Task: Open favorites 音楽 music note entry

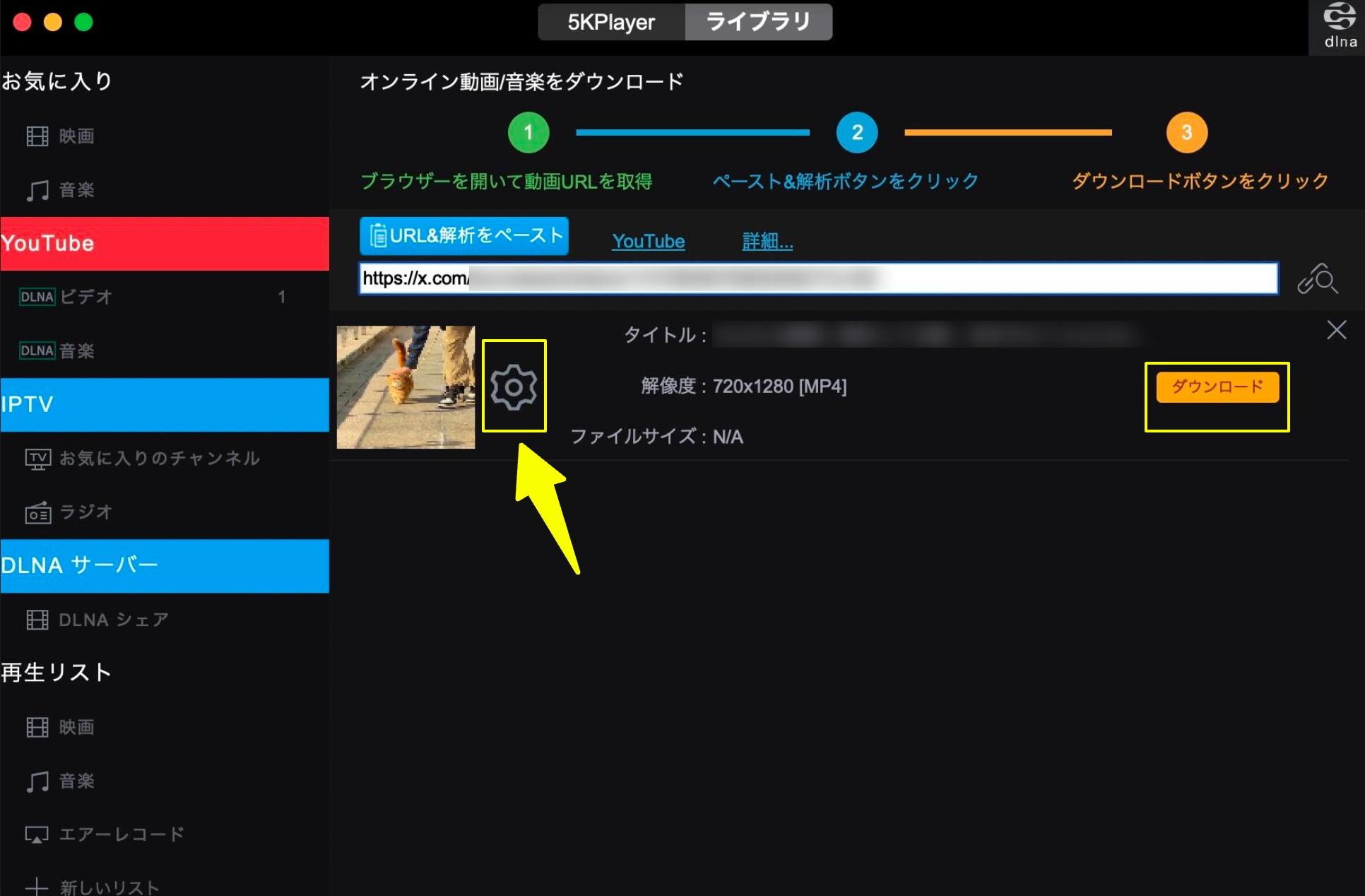Action: (x=60, y=189)
